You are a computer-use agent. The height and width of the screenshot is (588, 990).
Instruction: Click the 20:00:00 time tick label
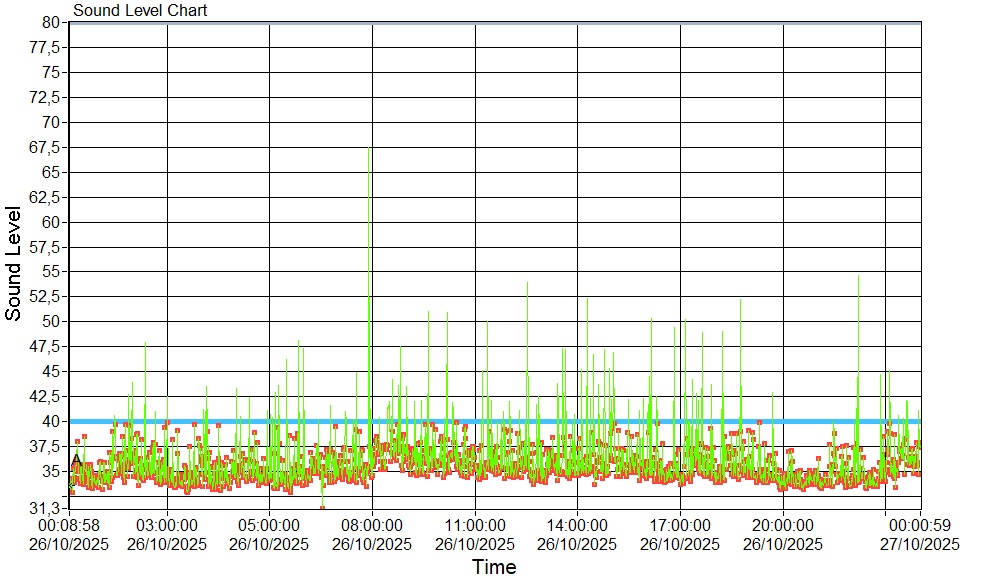click(783, 523)
